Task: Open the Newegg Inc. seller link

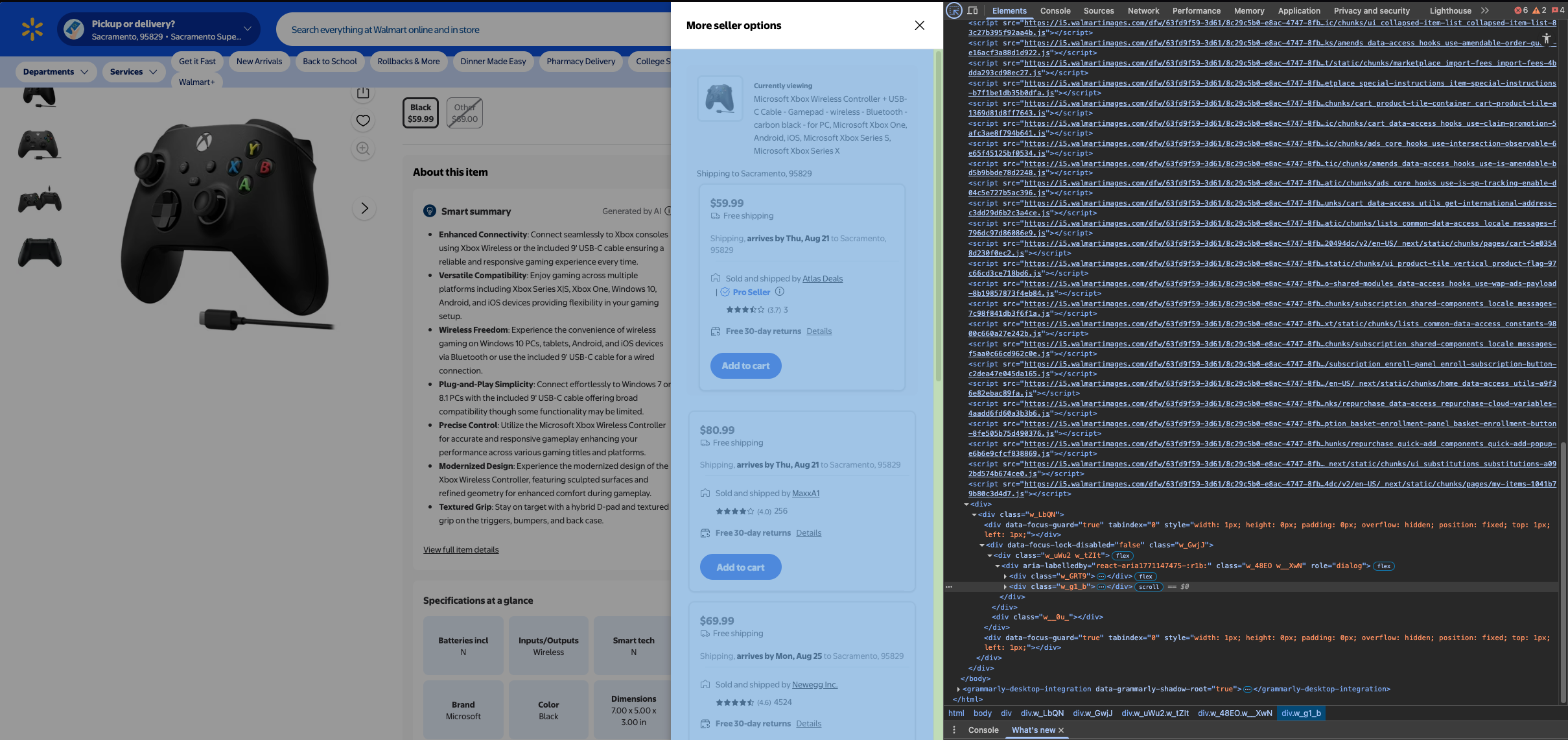Action: pyautogui.click(x=814, y=685)
